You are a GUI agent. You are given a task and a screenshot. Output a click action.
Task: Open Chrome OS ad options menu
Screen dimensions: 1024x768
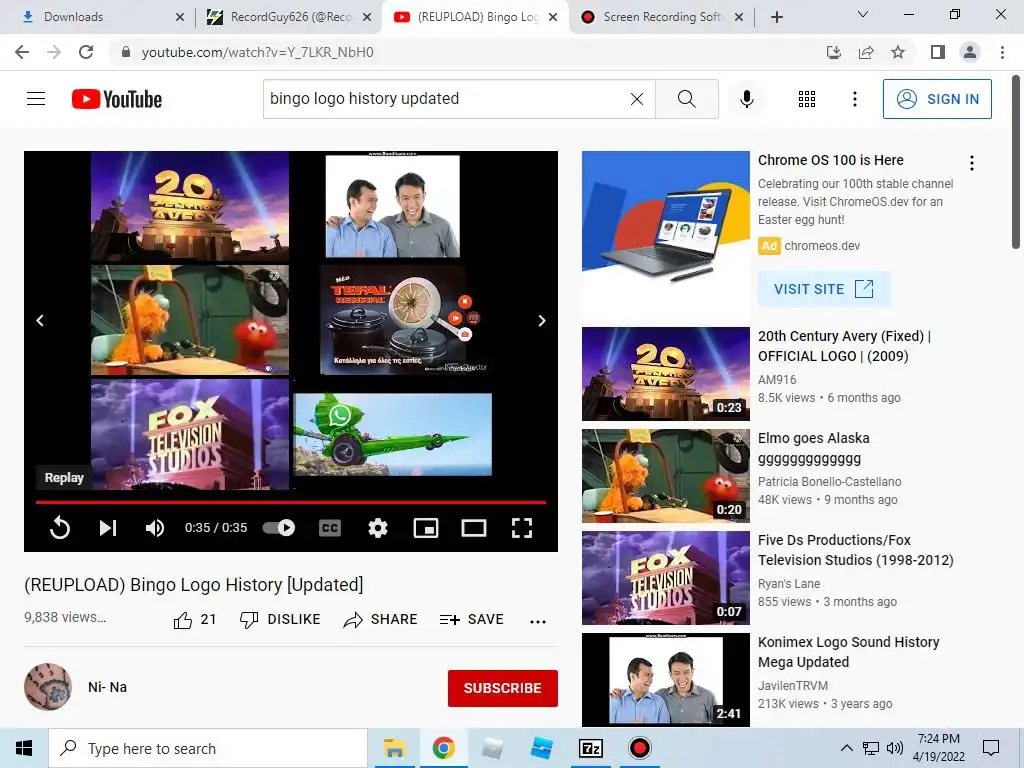click(972, 163)
